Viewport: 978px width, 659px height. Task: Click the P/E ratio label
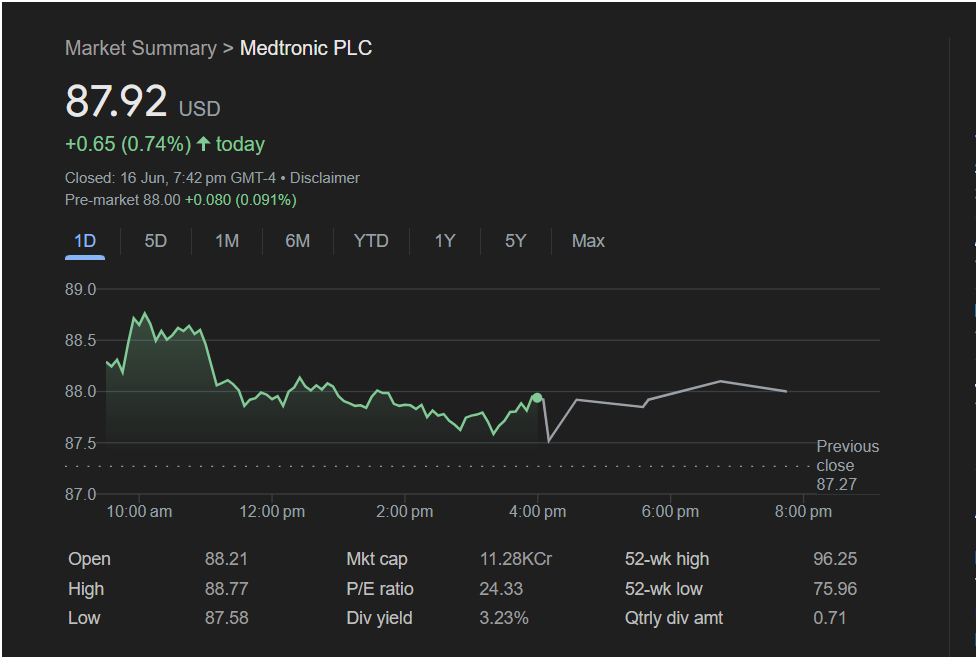(x=380, y=589)
